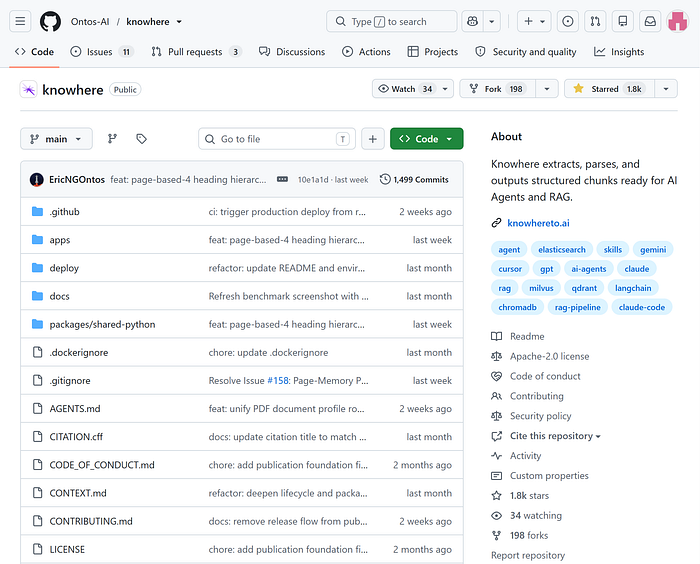Click the Watch button
700x564 pixels.
(405, 88)
